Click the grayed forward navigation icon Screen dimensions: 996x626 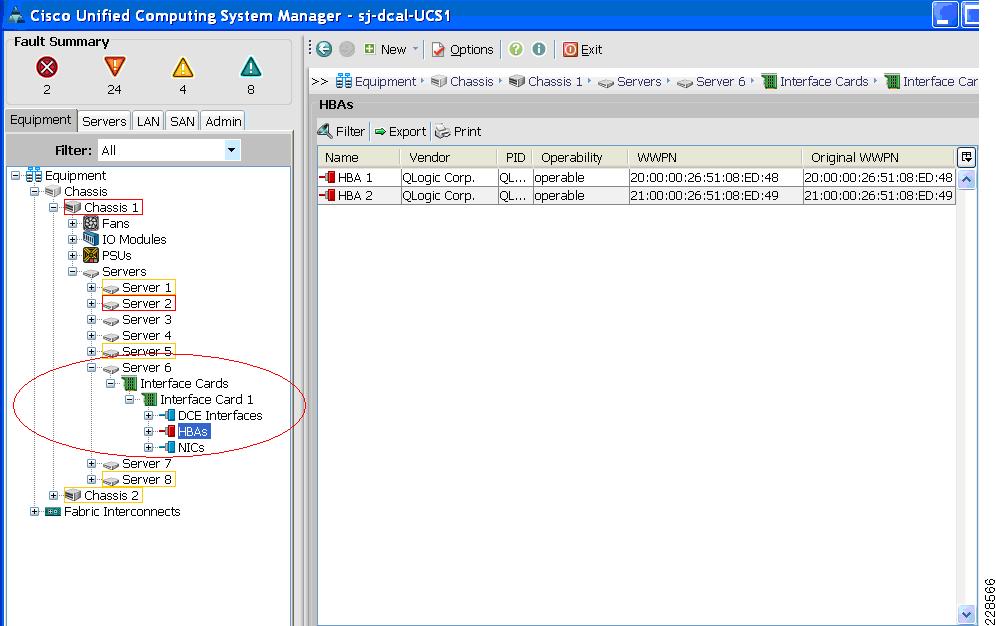[347, 49]
